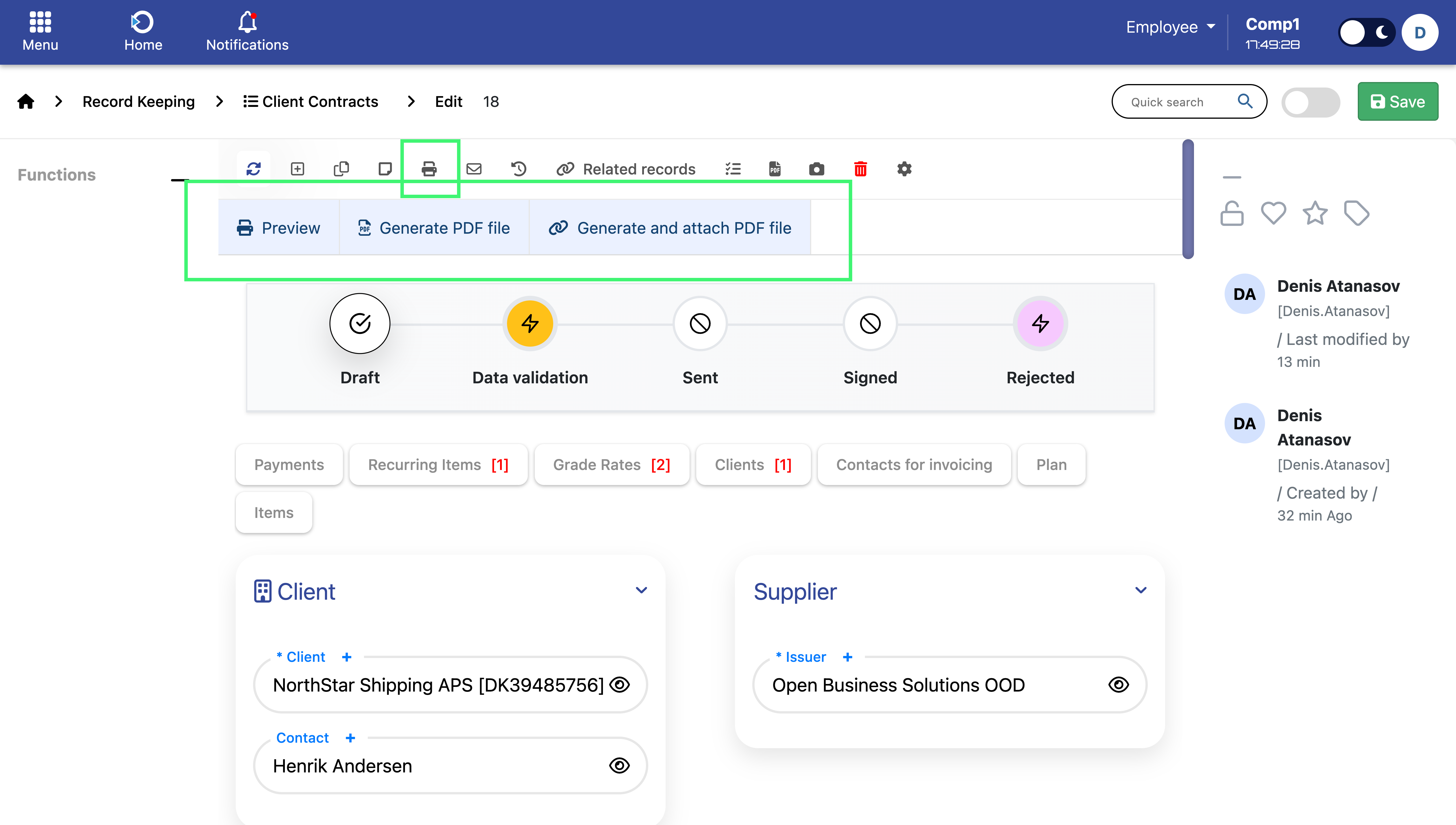Open the Employee dropdown
The width and height of the screenshot is (1456, 825).
click(1170, 27)
